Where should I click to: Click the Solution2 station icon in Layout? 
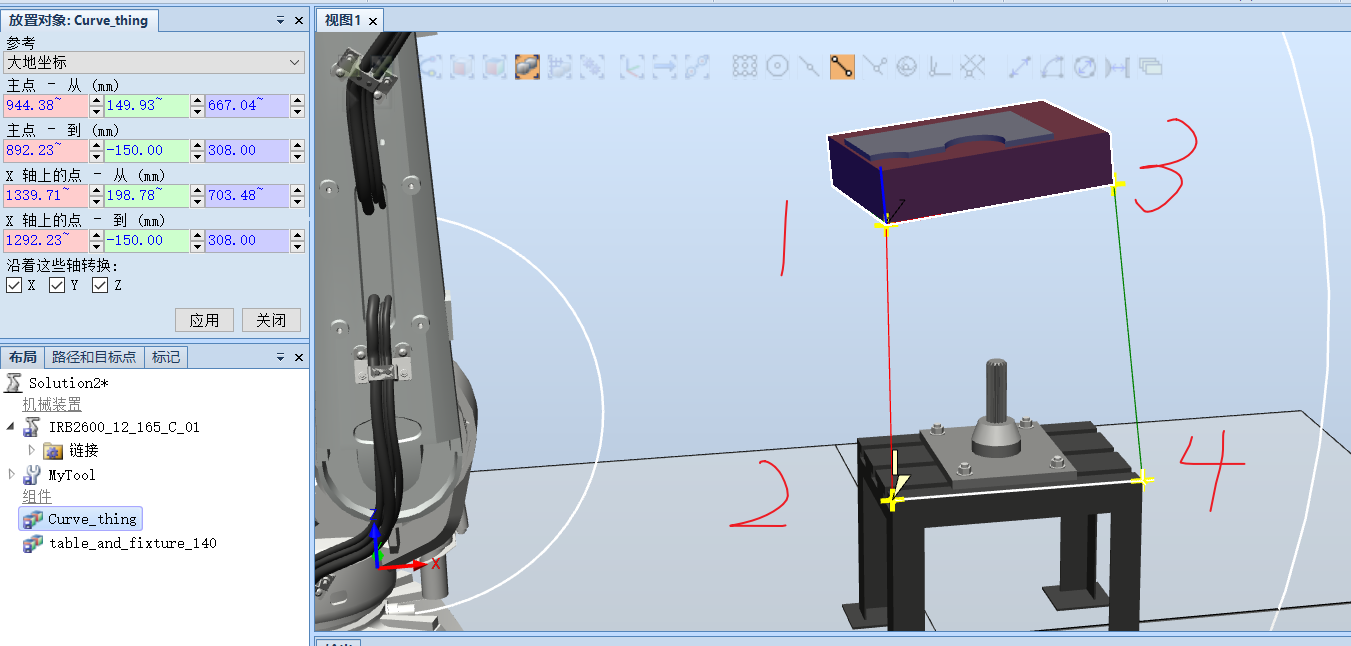(x=15, y=382)
